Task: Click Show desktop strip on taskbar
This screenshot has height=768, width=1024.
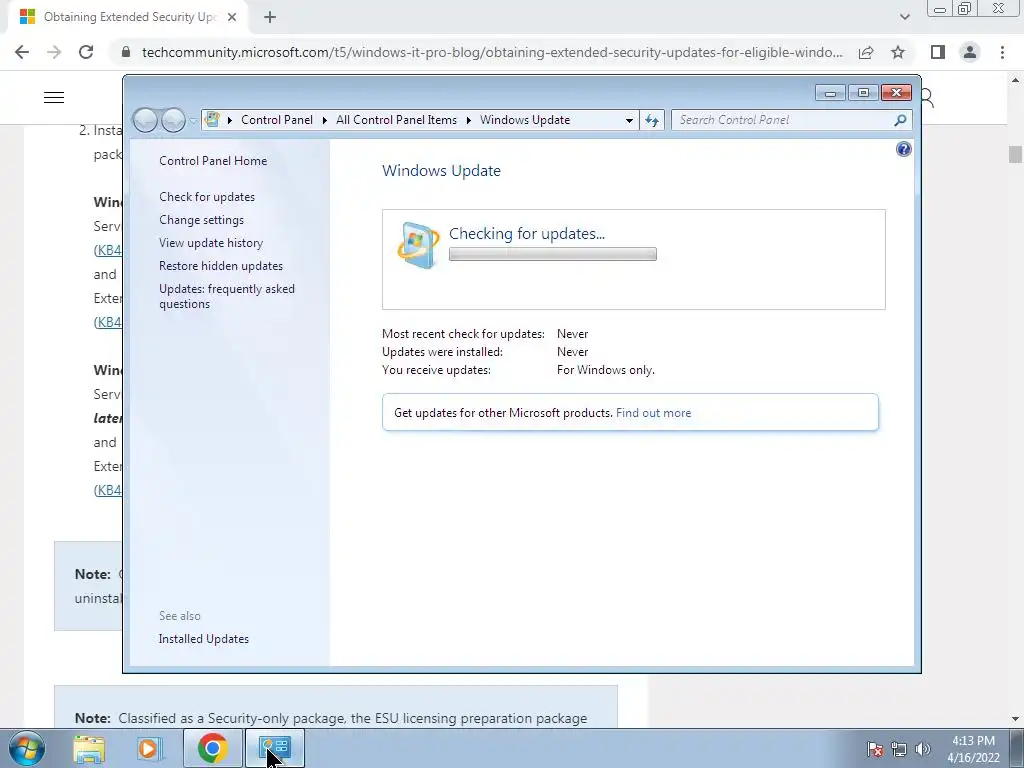Action: point(1019,748)
